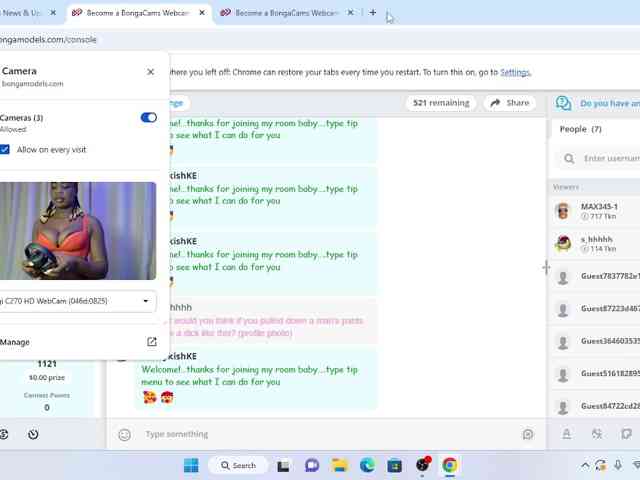Click the middle icon below people list
Screen dimensions: 640x480
click(x=597, y=434)
